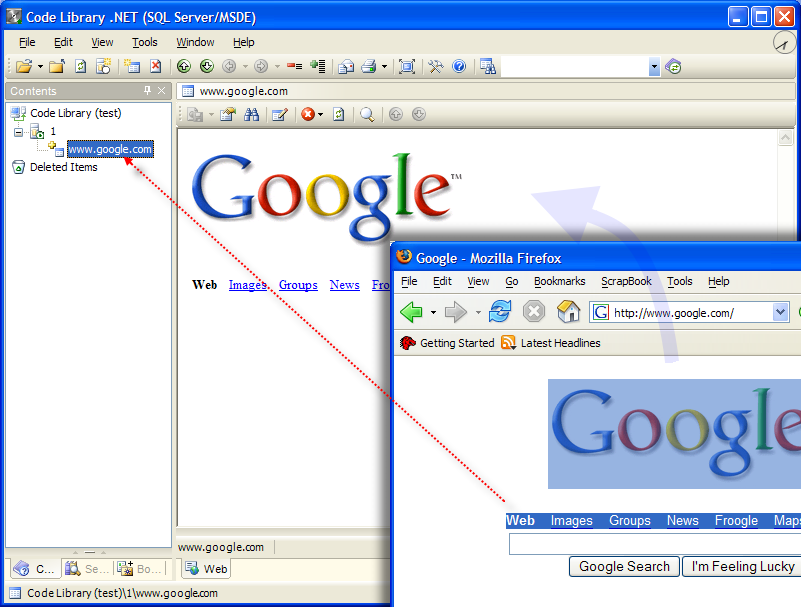Click the I'm Feeling Lucky button
Viewport: 801px width, 607px height.
pos(743,566)
